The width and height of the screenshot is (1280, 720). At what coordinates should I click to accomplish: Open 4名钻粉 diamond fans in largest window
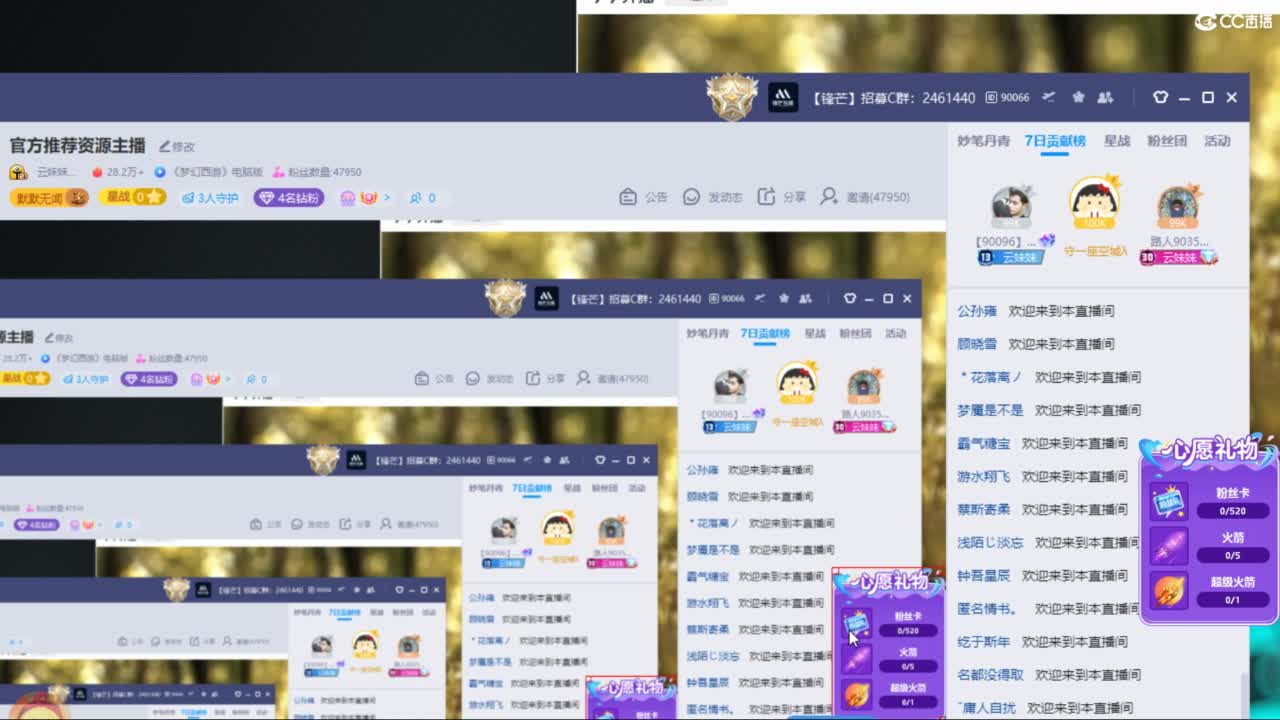click(x=289, y=198)
